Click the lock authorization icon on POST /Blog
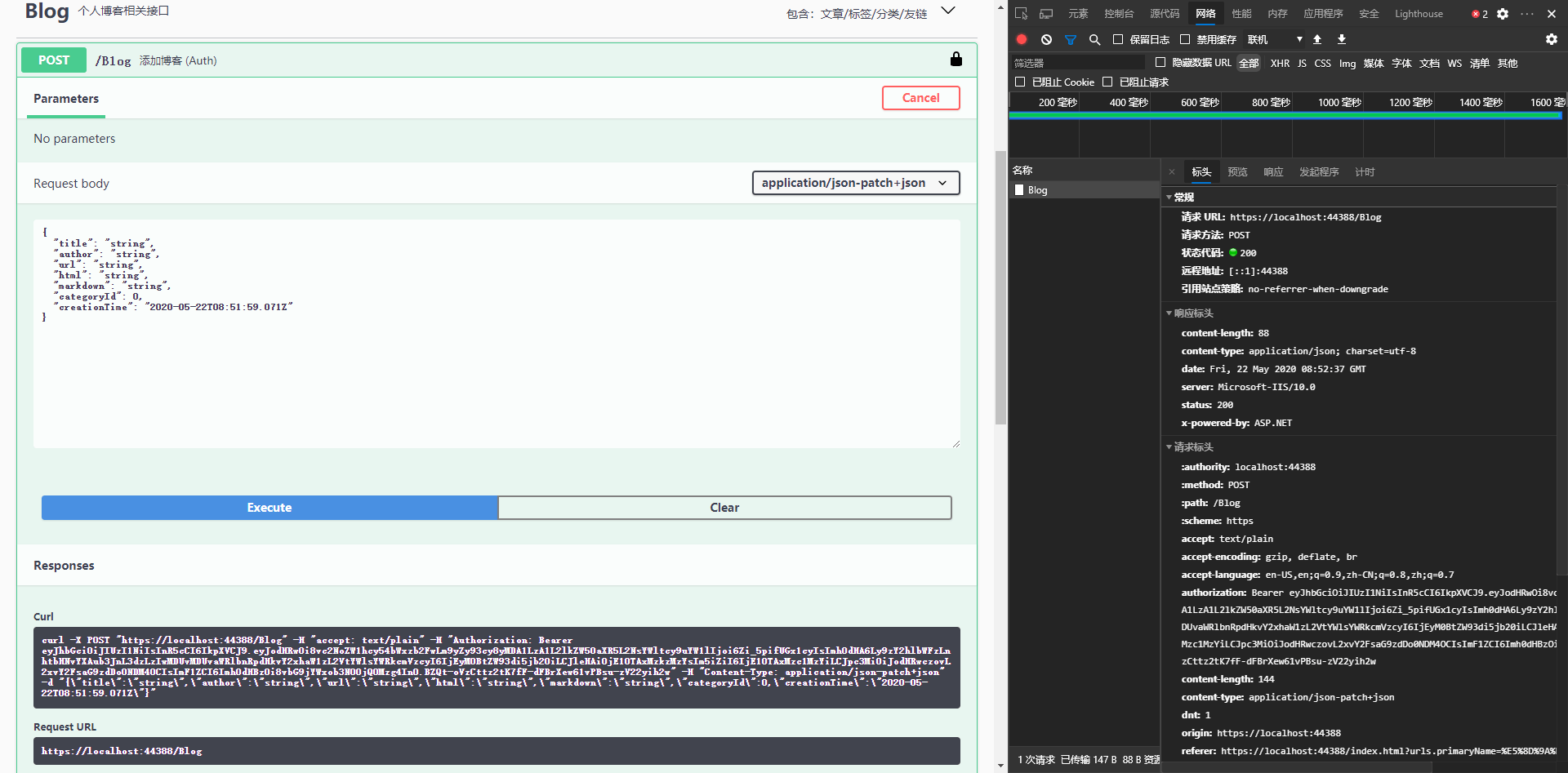1568x773 pixels. coord(956,60)
